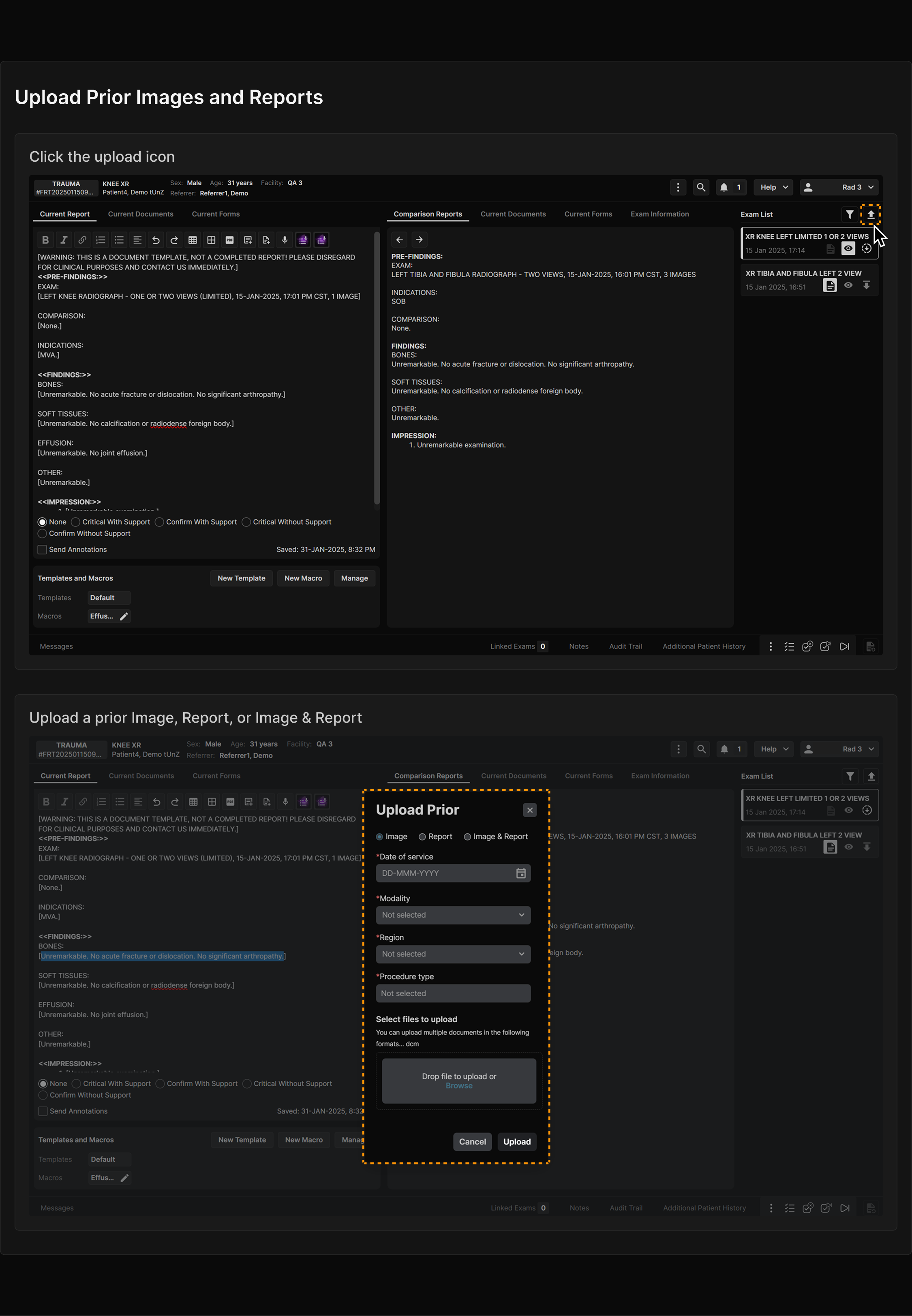Click Cancel in the Upload Prior dialog
The height and width of the screenshot is (1316, 912).
(473, 1142)
